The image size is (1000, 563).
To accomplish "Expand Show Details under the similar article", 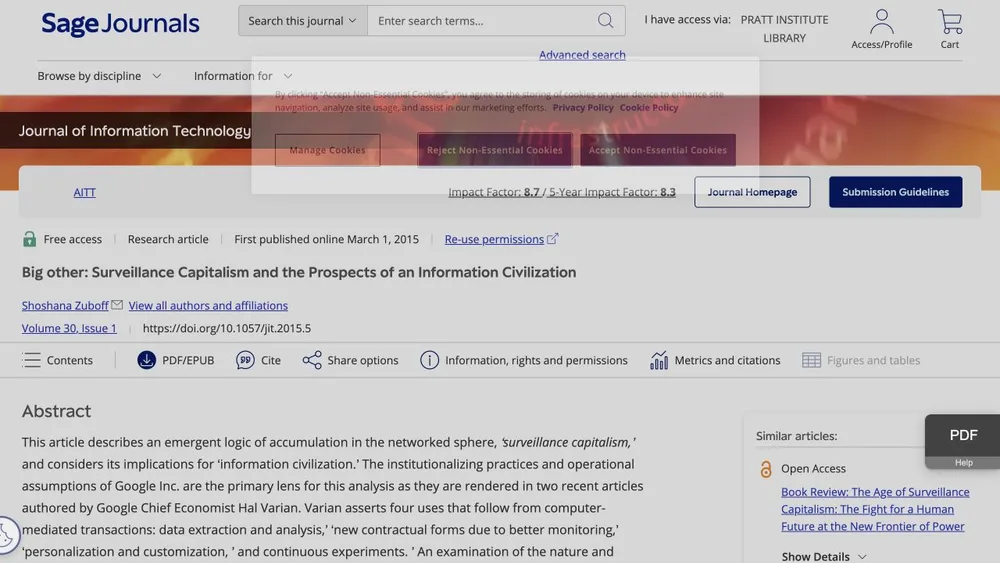I will coord(824,556).
